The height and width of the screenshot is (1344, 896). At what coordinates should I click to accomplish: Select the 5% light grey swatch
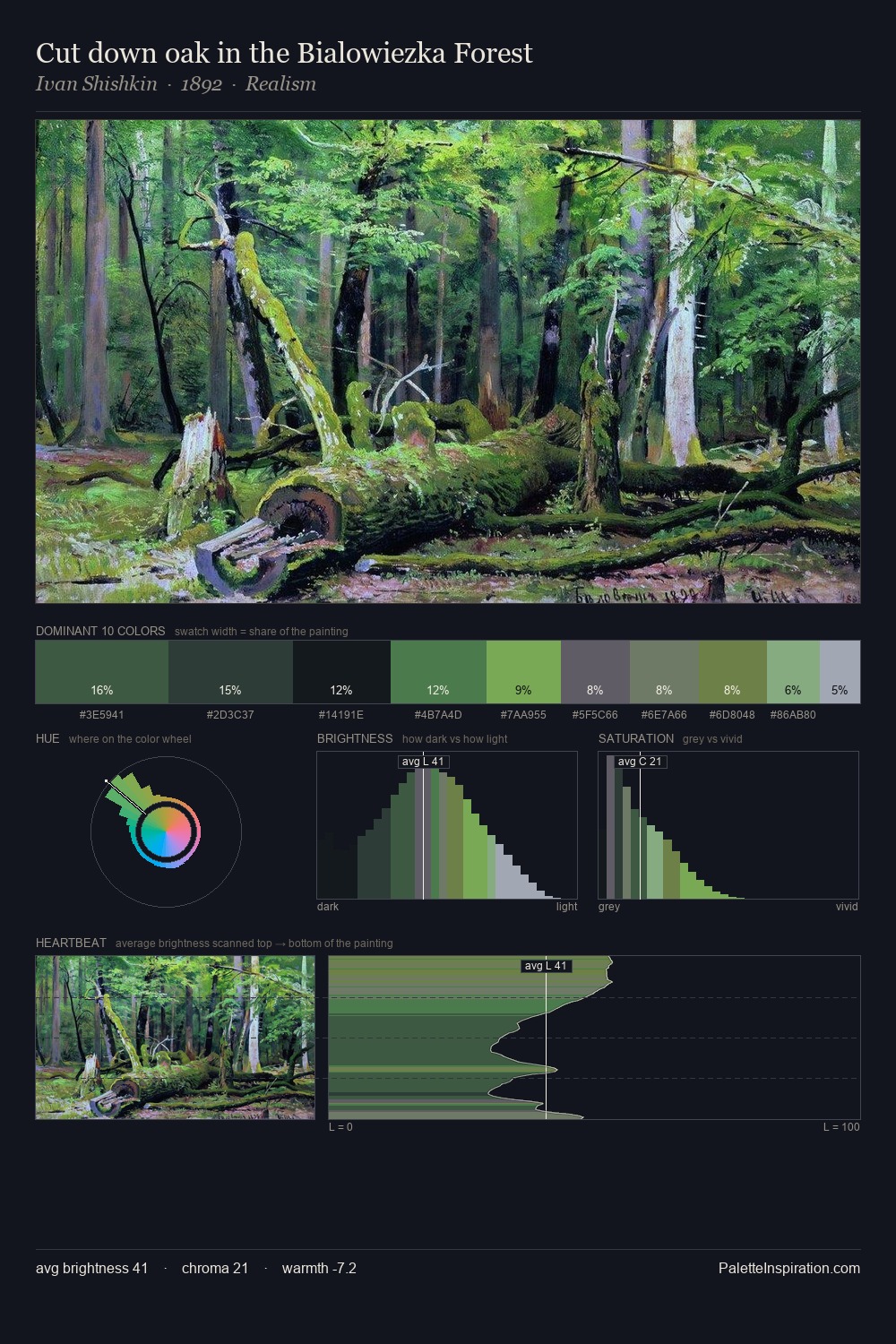[840, 672]
